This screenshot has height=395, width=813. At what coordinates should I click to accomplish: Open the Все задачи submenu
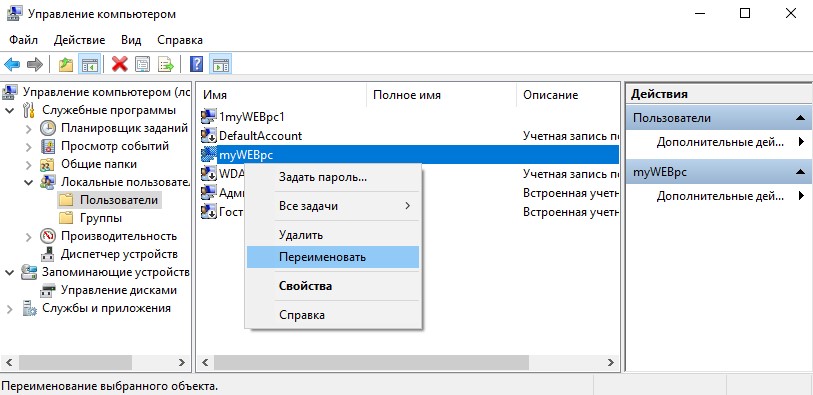click(x=333, y=206)
